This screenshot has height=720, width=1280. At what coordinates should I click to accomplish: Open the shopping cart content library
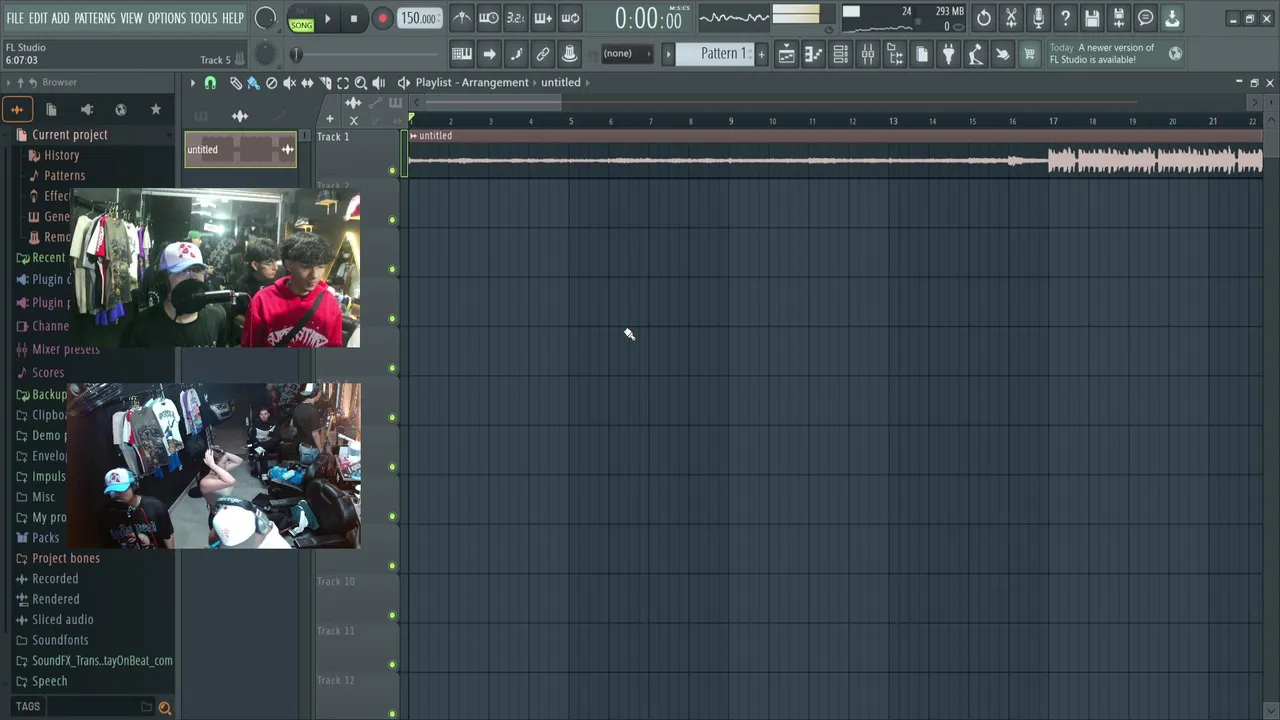(x=1029, y=55)
